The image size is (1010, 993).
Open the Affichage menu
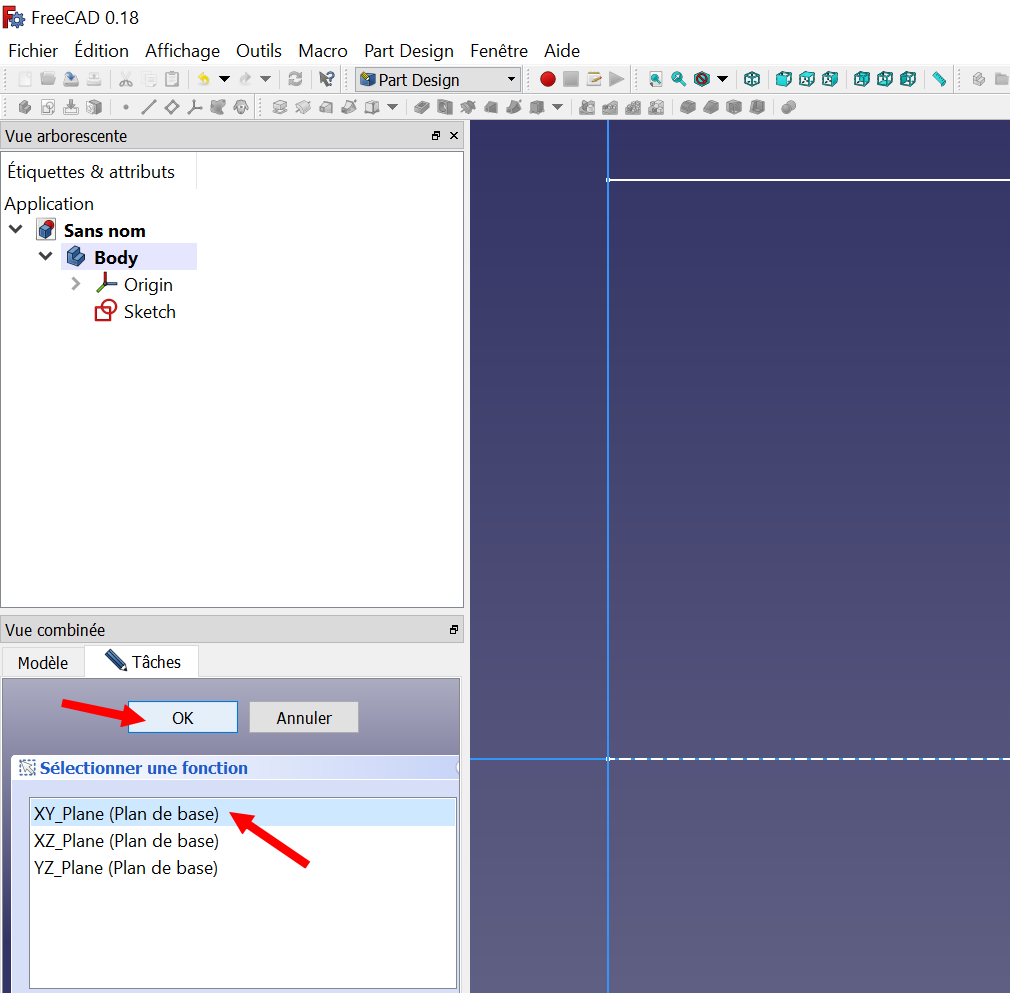point(182,51)
